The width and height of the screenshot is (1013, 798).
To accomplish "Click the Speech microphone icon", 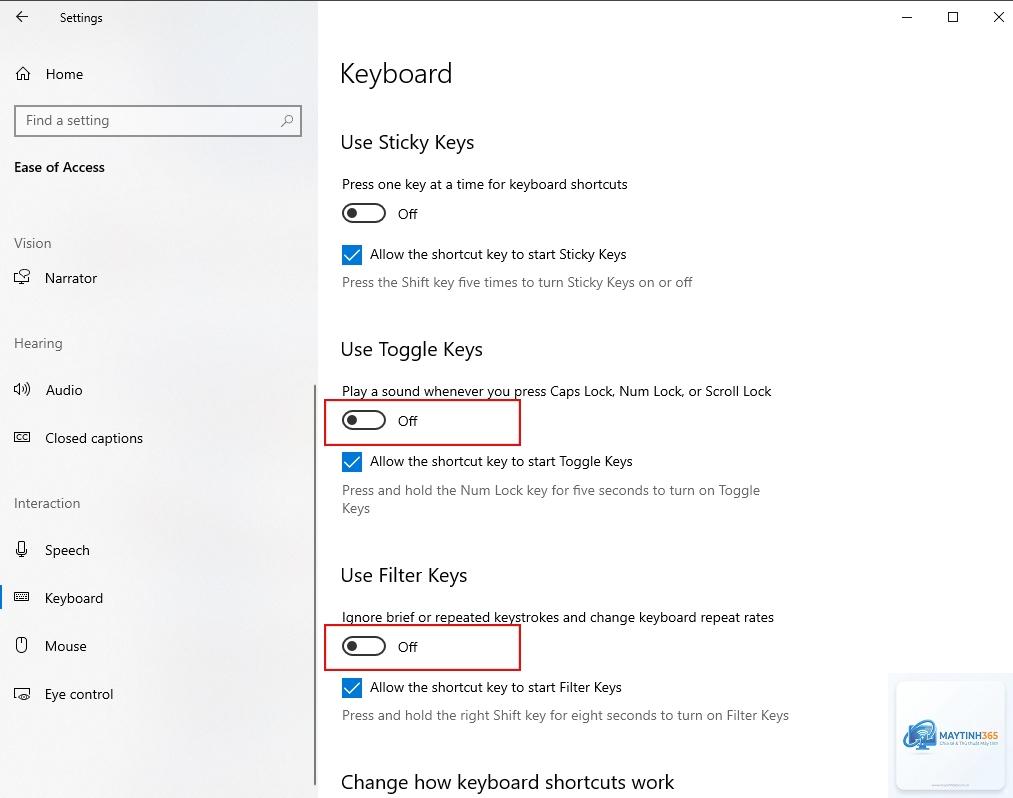I will [x=21, y=549].
